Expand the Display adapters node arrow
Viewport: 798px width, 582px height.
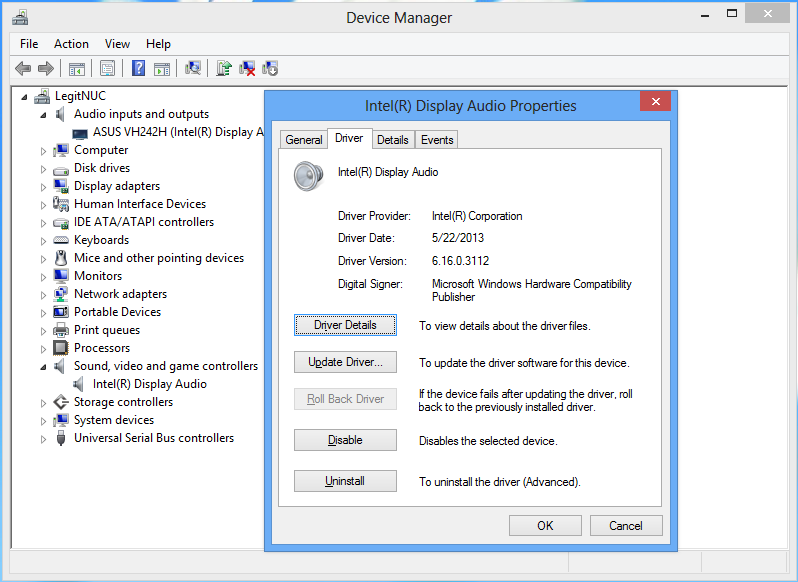pos(43,187)
